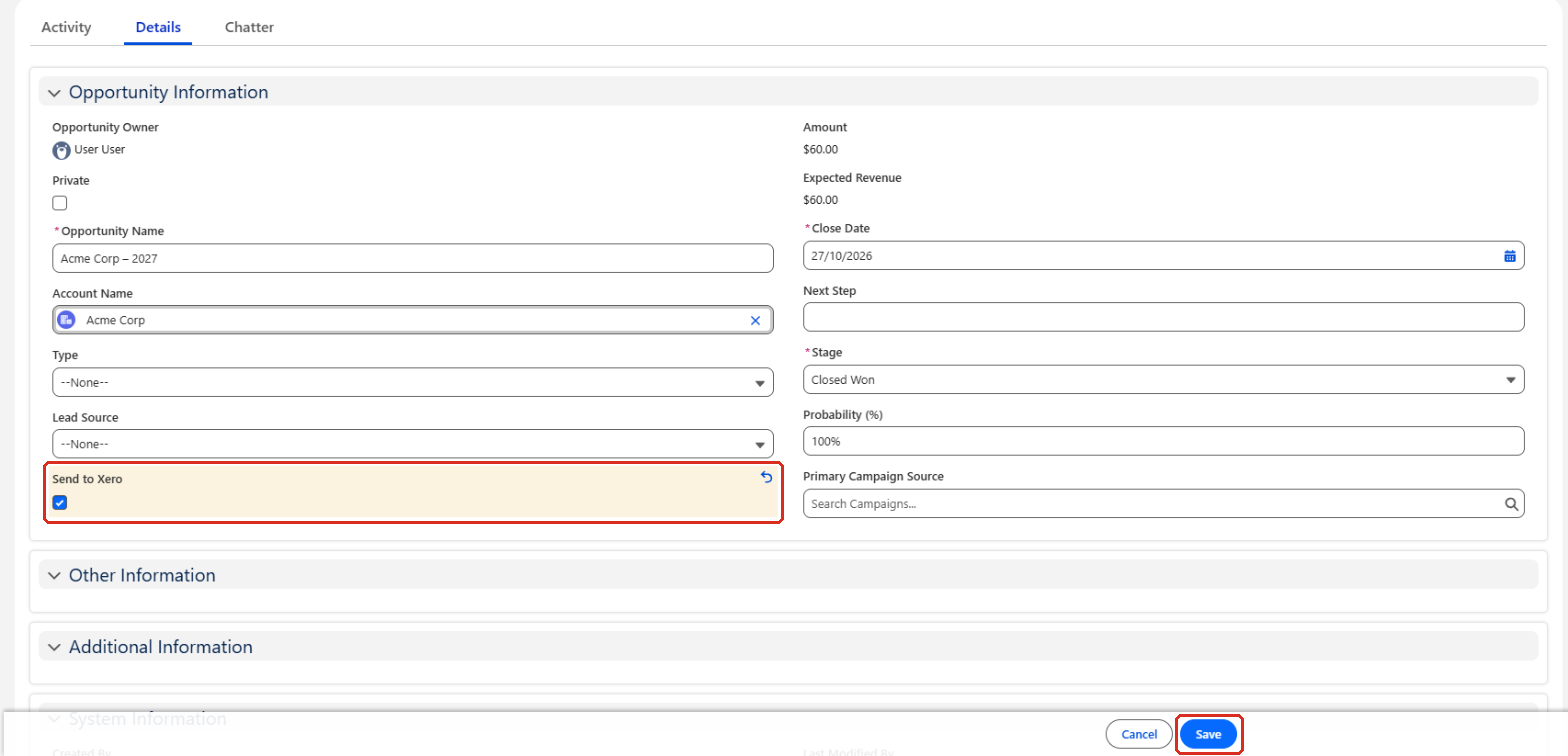The width and height of the screenshot is (1568, 756).
Task: Click the owner name User User
Action: 100,150
